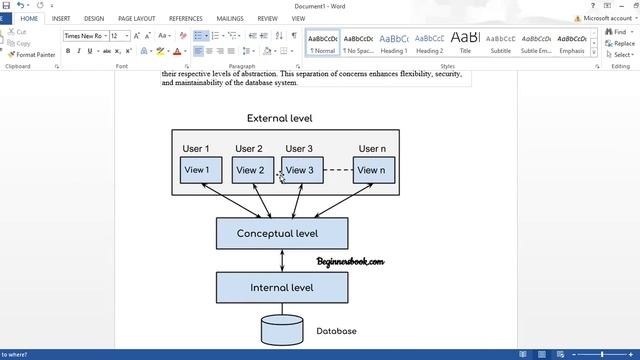Open the MAILINGS ribbon tab
This screenshot has width=640, height=360.
coord(230,19)
